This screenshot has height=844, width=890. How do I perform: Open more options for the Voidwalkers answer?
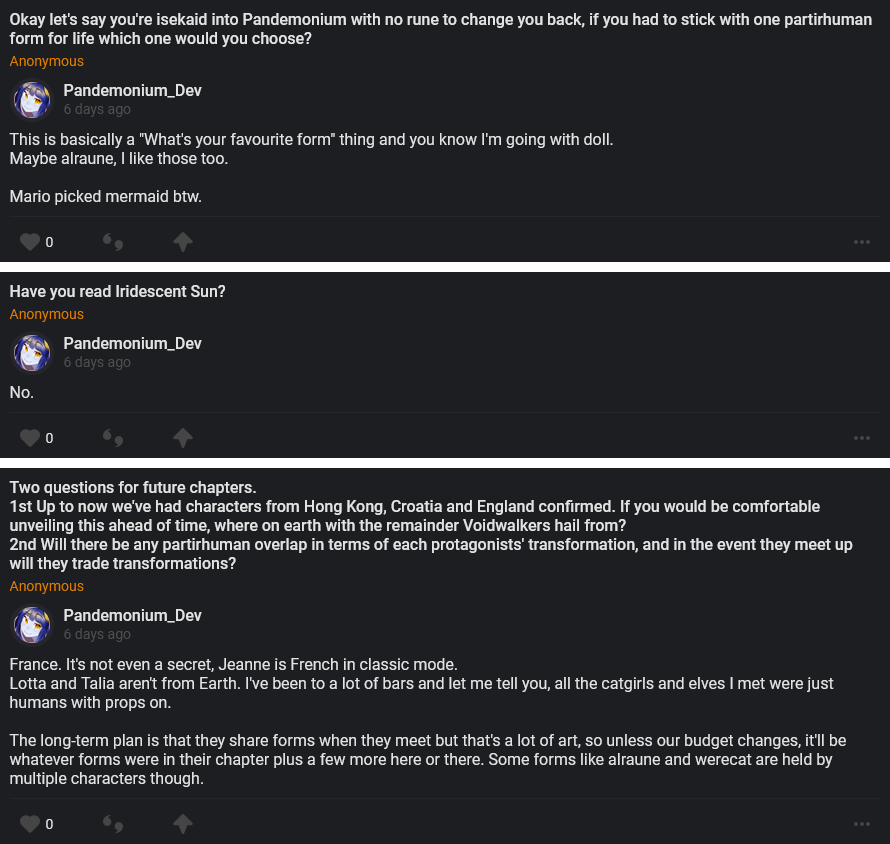click(x=862, y=824)
